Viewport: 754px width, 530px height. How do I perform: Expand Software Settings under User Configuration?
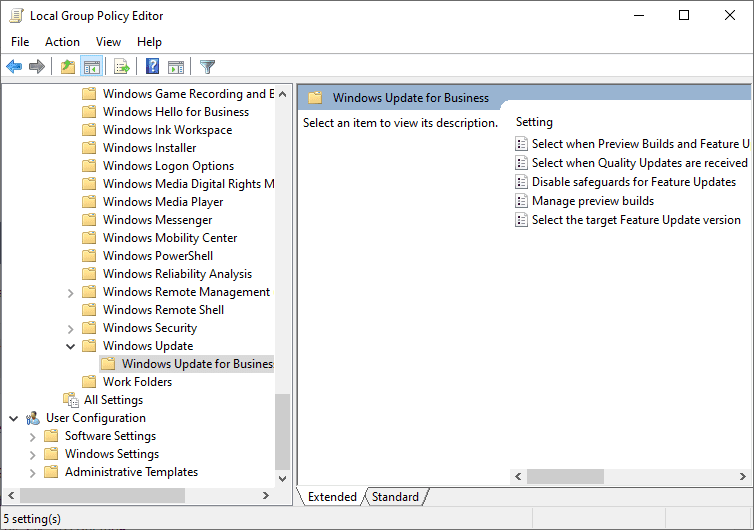[33, 437]
